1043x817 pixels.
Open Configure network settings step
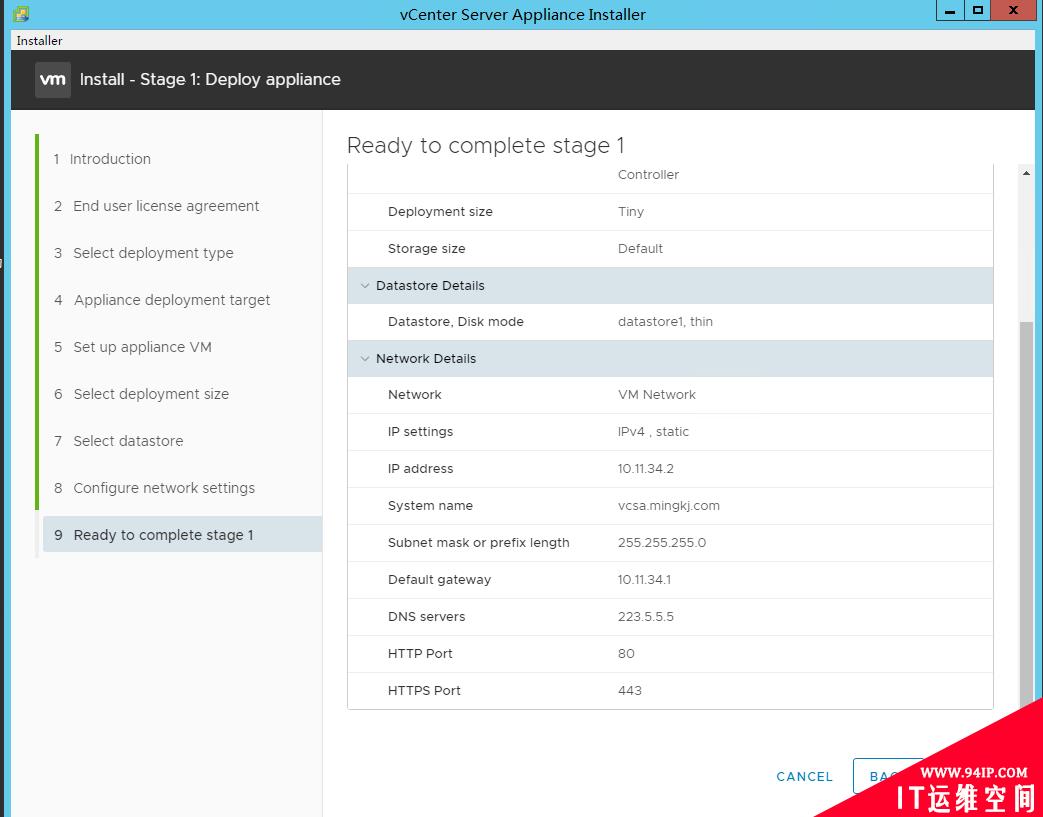point(154,488)
